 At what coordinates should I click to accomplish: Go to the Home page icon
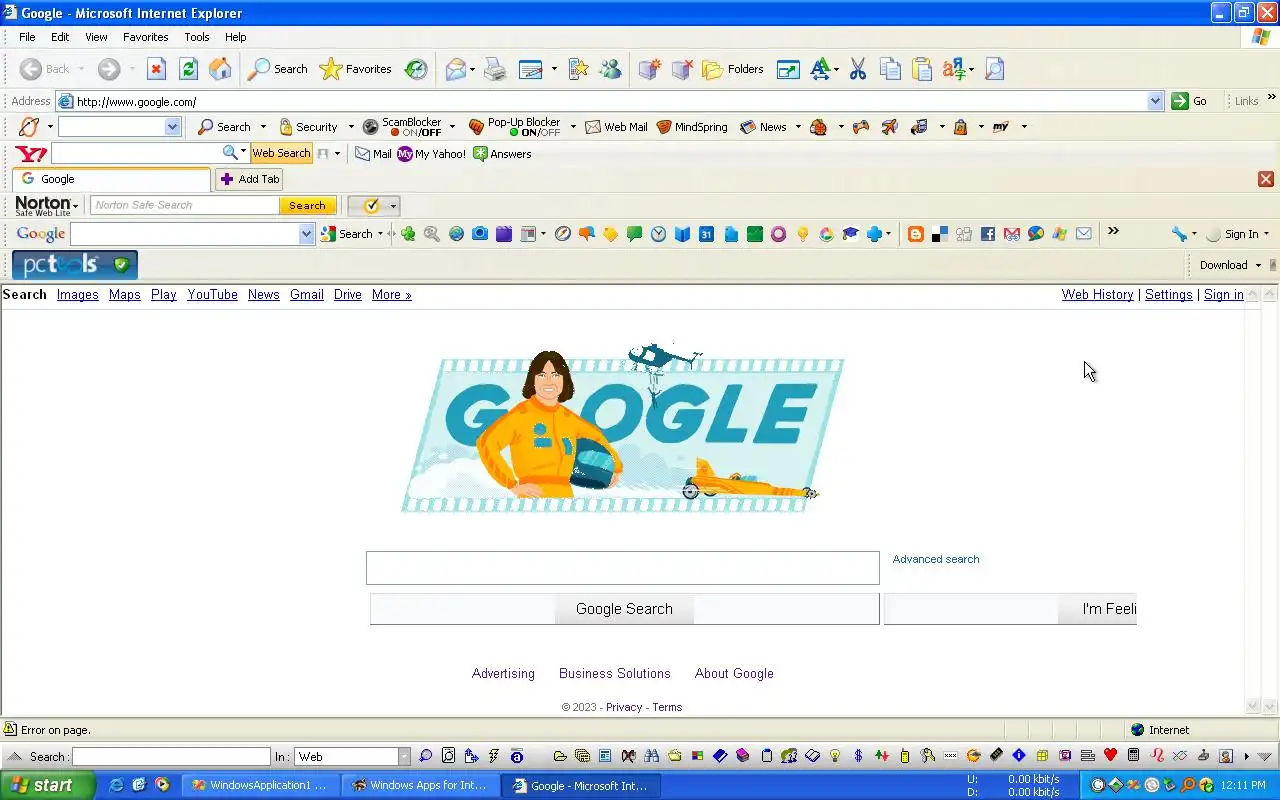point(220,69)
